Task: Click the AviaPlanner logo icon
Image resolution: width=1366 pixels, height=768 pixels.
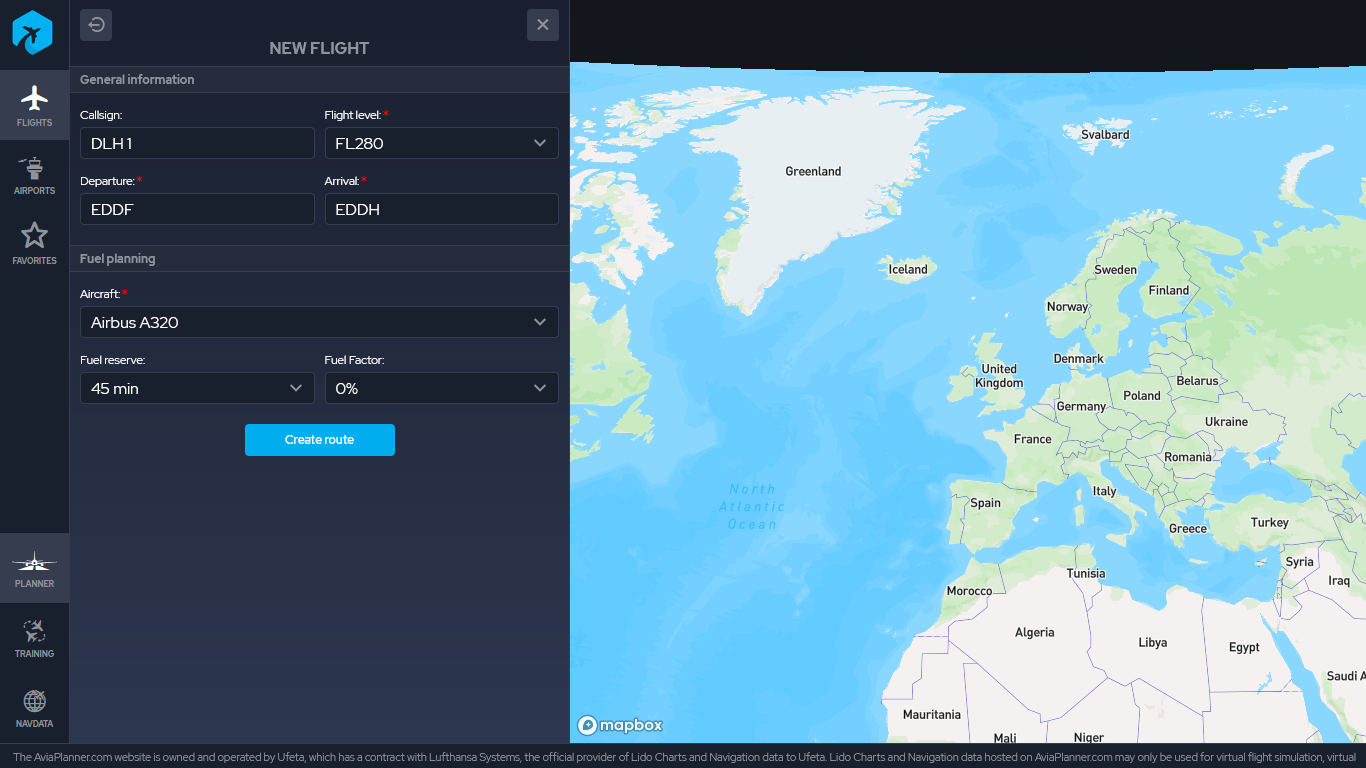Action: [32, 33]
